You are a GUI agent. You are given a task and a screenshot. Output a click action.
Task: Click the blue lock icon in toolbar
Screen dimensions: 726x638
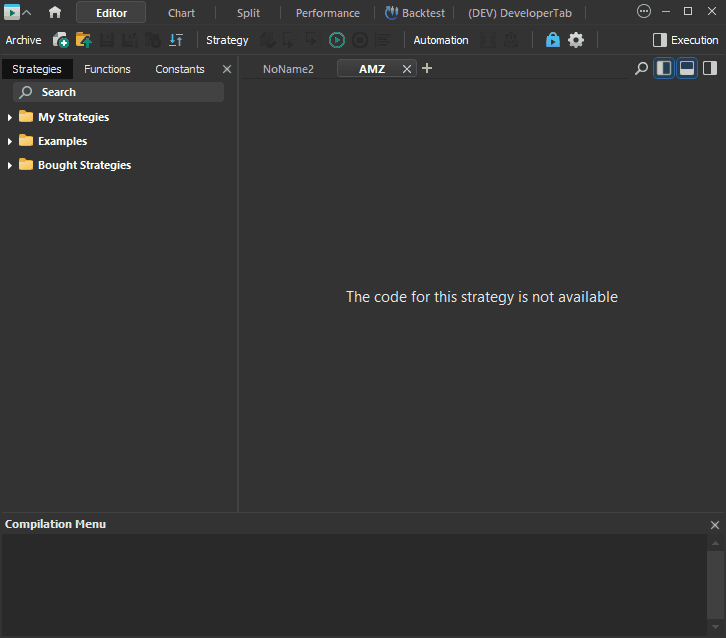(x=553, y=40)
